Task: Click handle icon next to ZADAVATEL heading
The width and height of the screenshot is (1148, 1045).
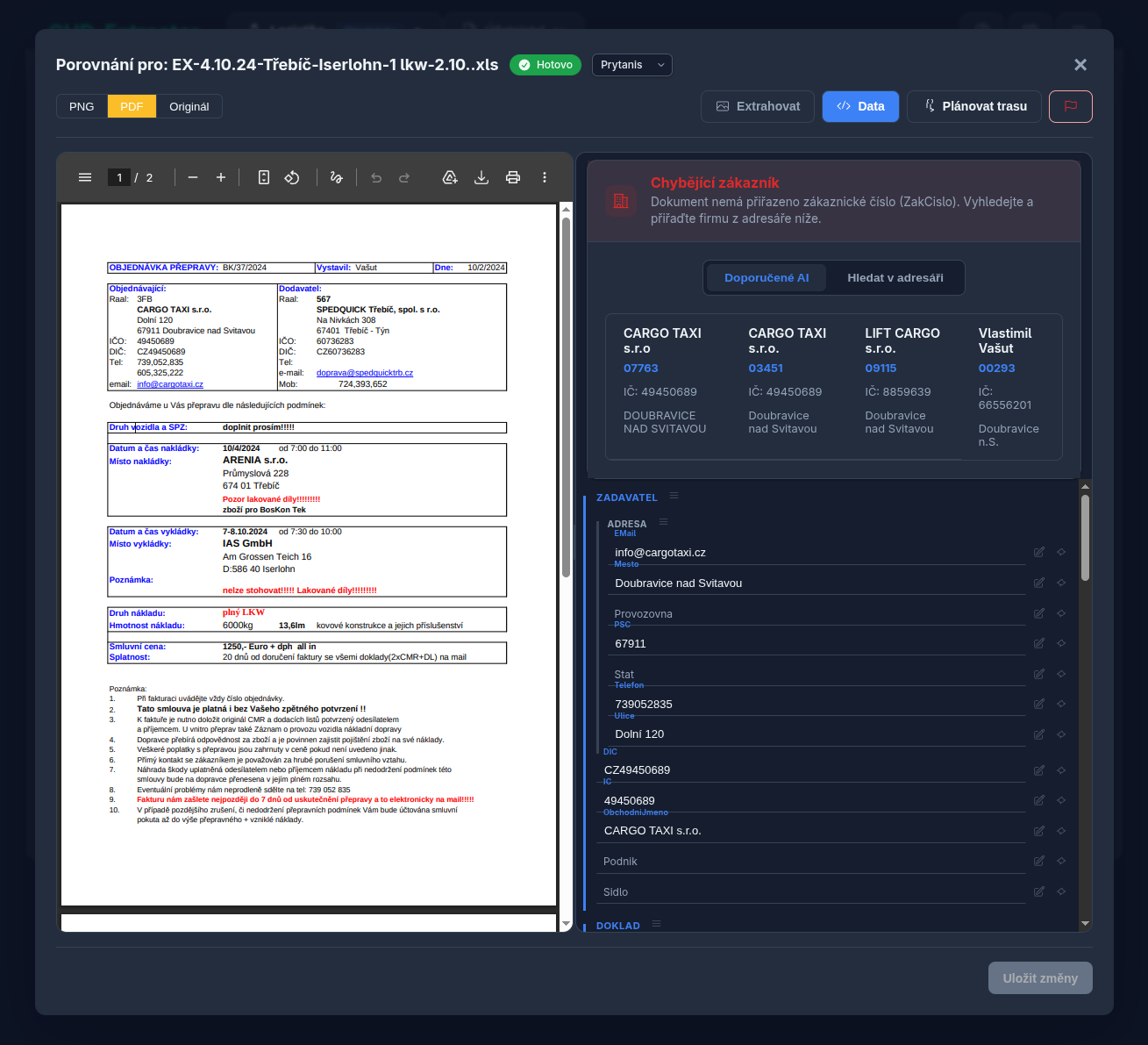Action: click(674, 496)
